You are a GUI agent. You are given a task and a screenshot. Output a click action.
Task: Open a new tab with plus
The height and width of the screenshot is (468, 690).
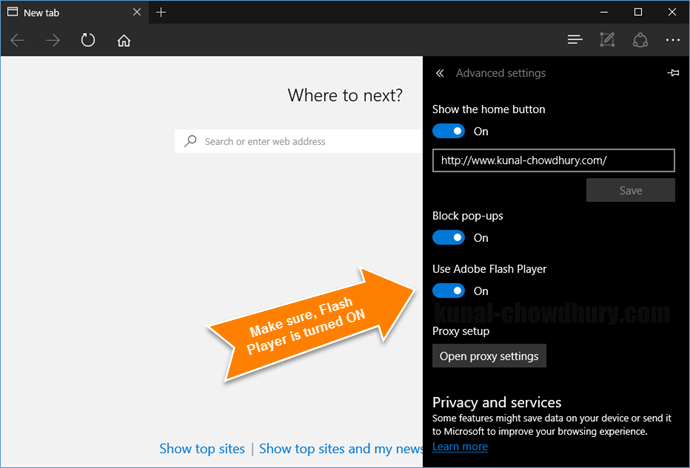161,12
